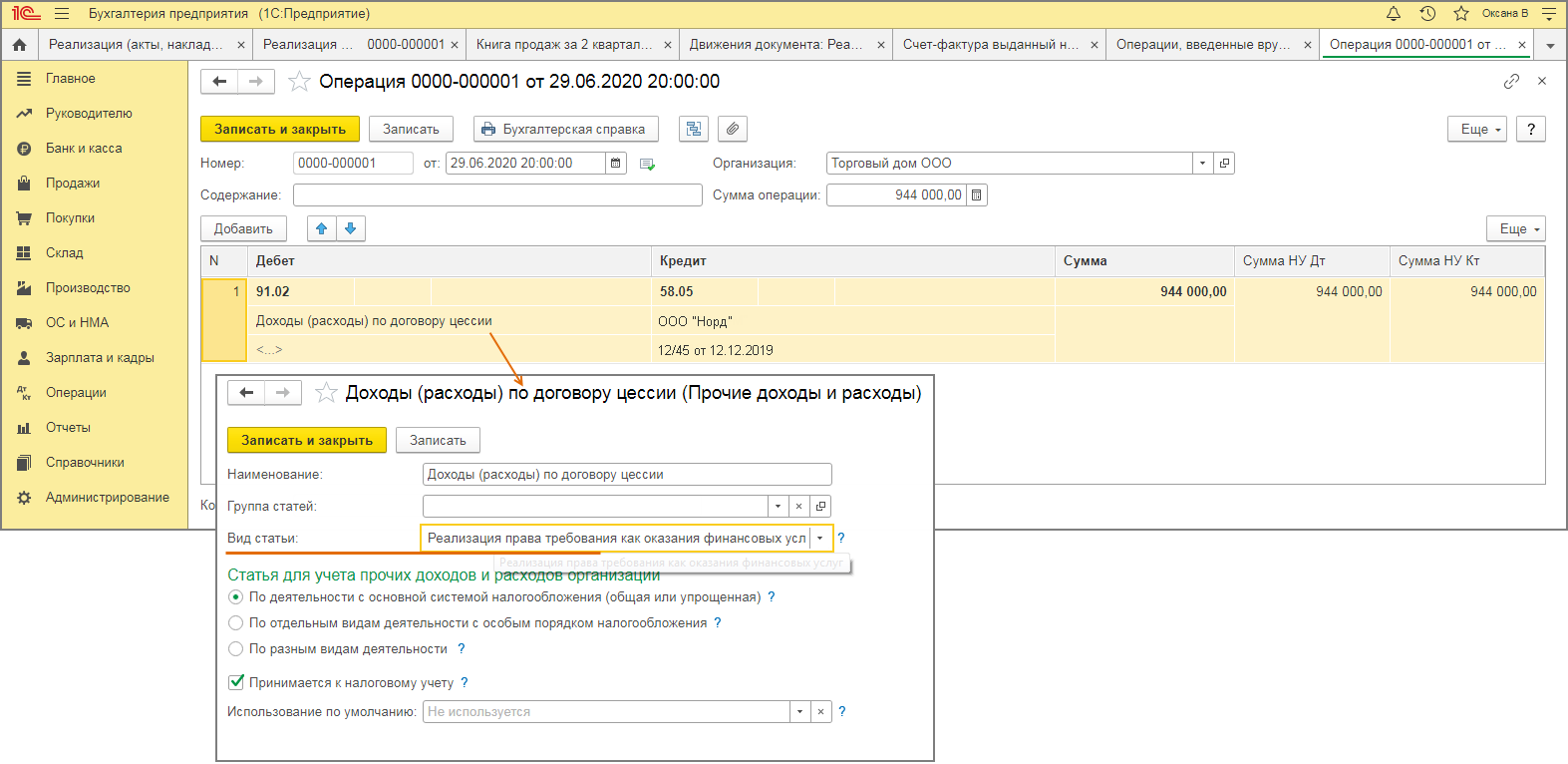Favorite the Доходы (расходы) по договору цессии item
The height and width of the screenshot is (764, 1568).
(326, 393)
